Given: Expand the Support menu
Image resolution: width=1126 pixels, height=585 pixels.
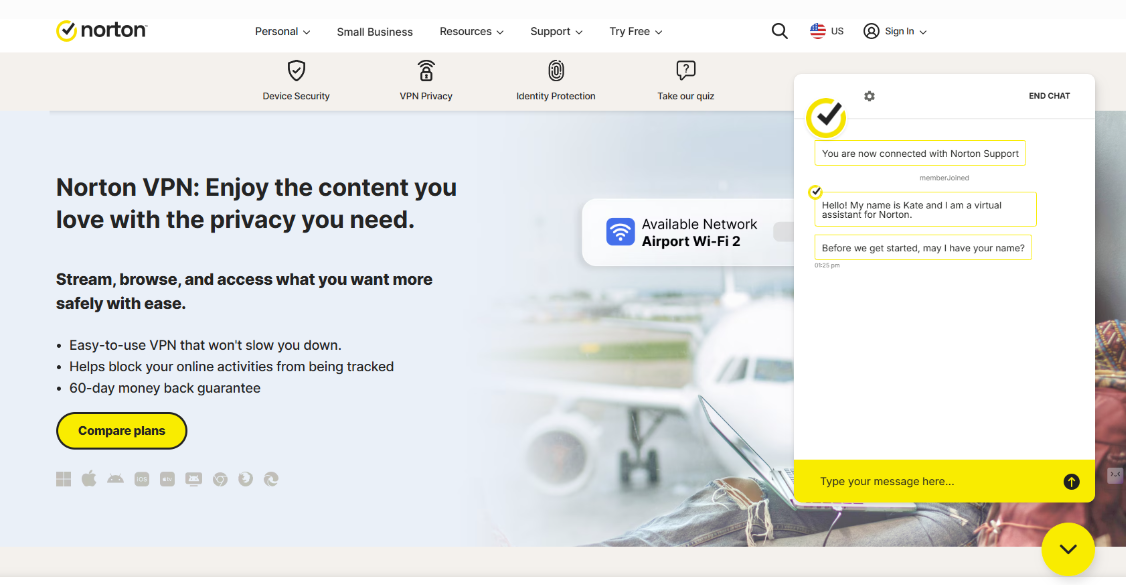Looking at the screenshot, I should click(x=556, y=32).
